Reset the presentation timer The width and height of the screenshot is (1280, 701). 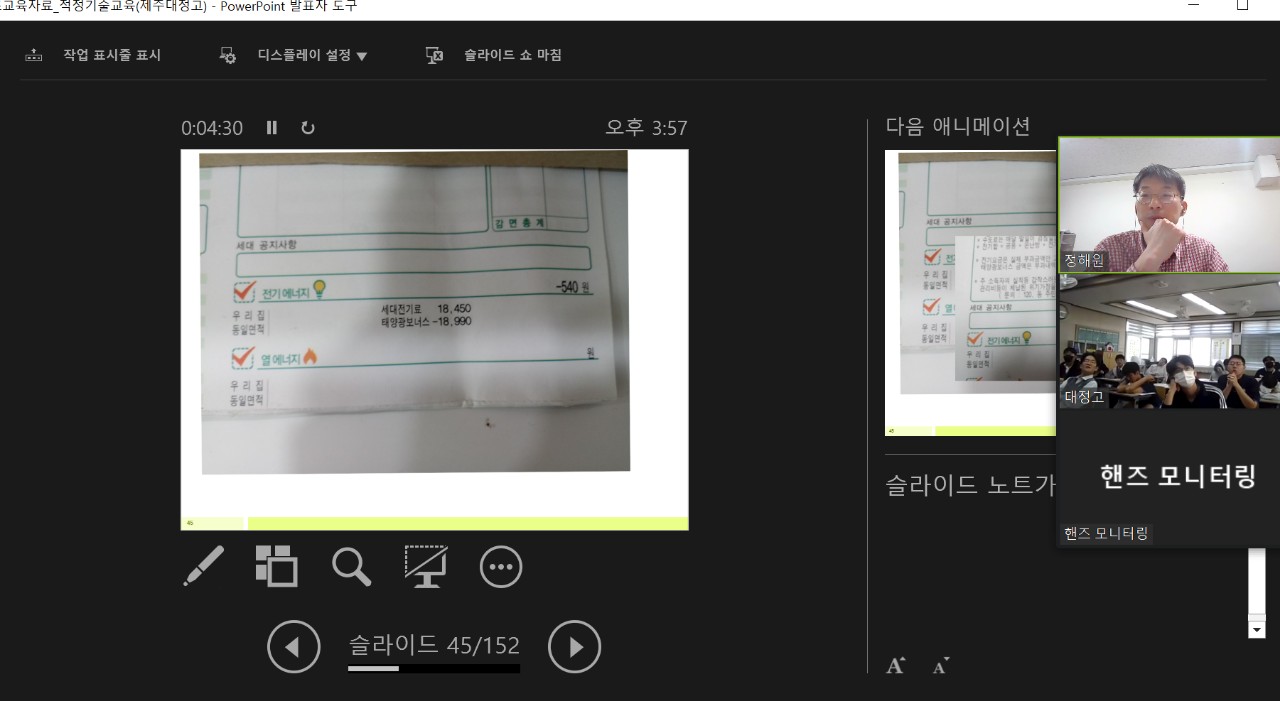pyautogui.click(x=308, y=128)
